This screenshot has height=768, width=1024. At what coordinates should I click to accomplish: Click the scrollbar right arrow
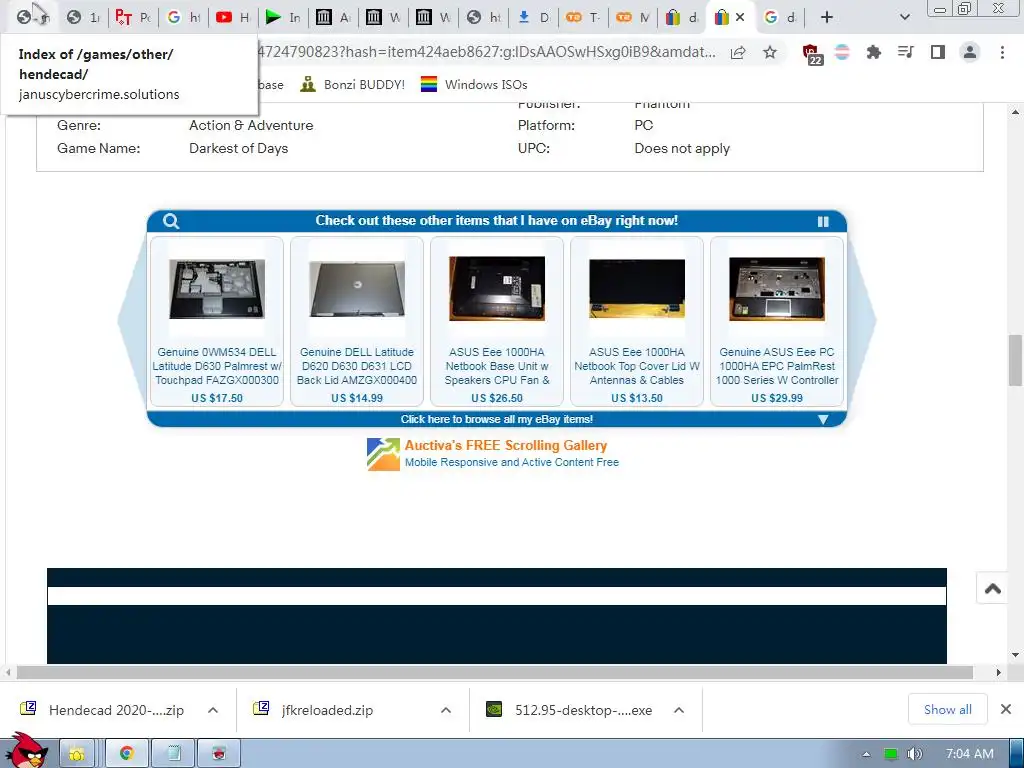(x=999, y=672)
